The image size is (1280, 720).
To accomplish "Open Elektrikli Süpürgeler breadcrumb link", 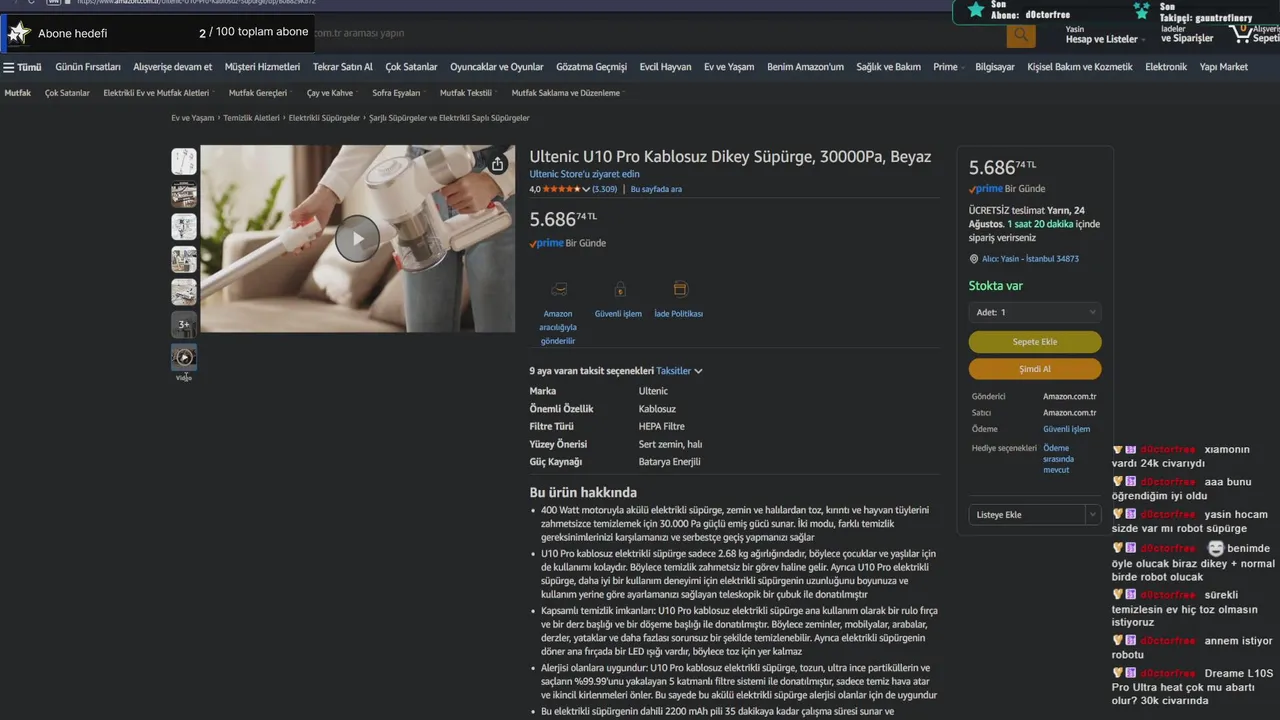I will [324, 118].
